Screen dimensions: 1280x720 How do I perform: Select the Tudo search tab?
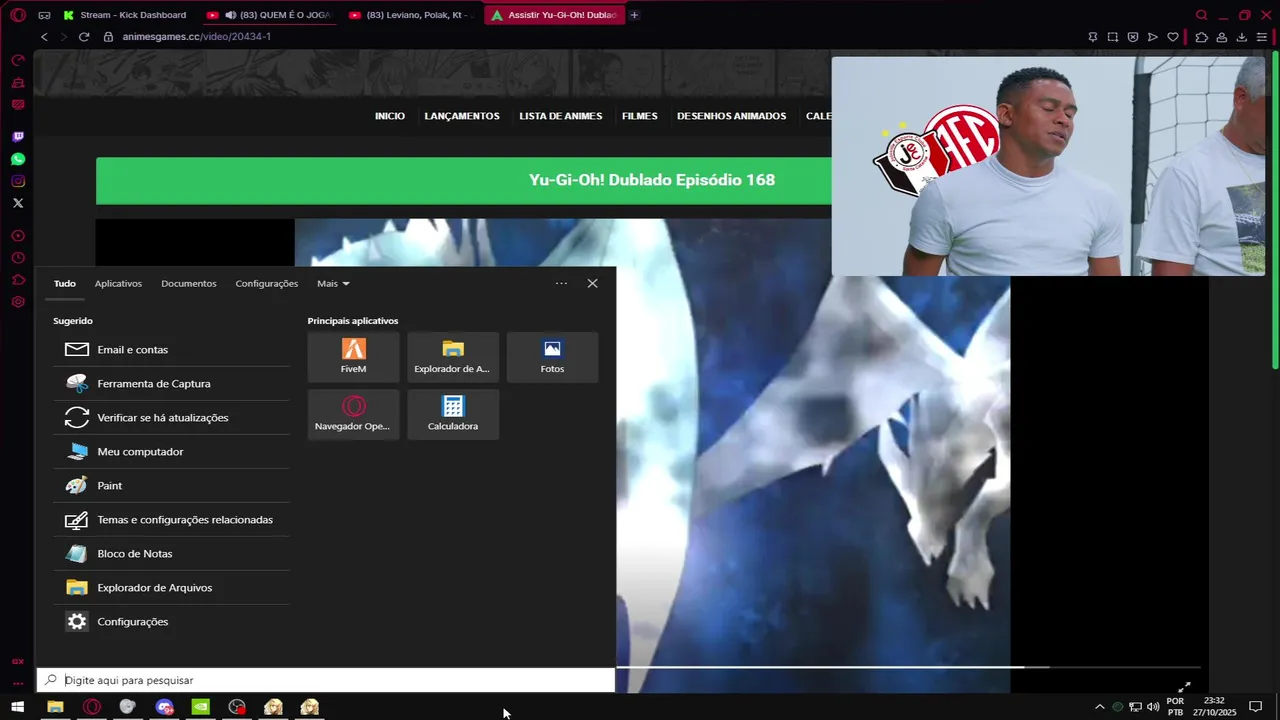pyautogui.click(x=65, y=284)
